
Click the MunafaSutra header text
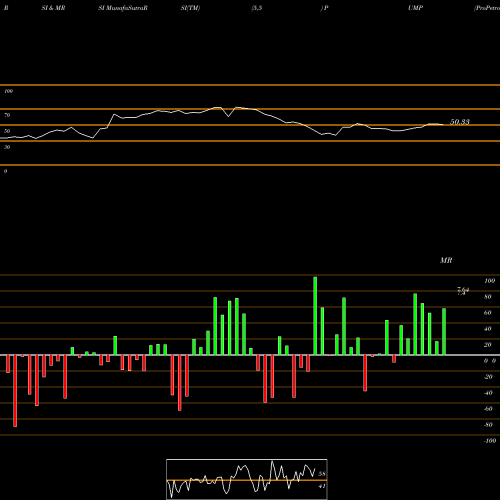[x=123, y=8]
